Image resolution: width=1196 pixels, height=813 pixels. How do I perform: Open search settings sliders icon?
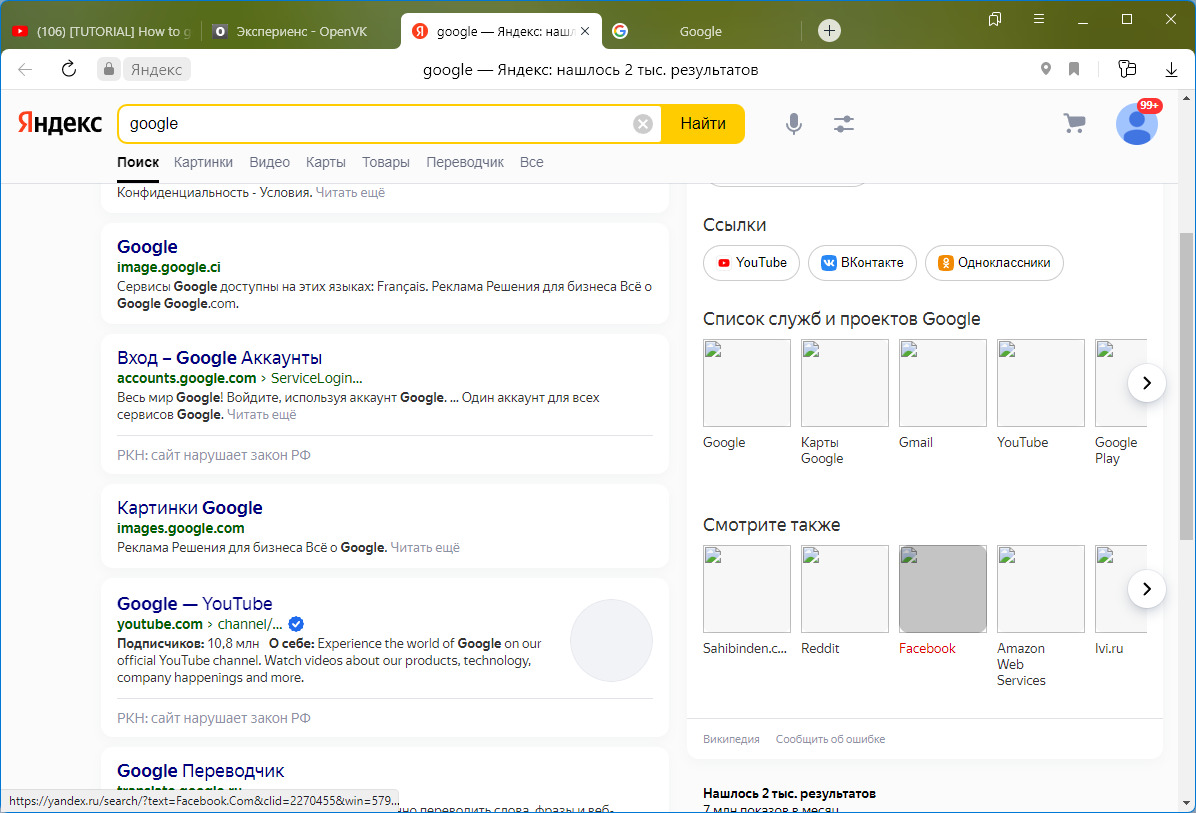(x=844, y=124)
